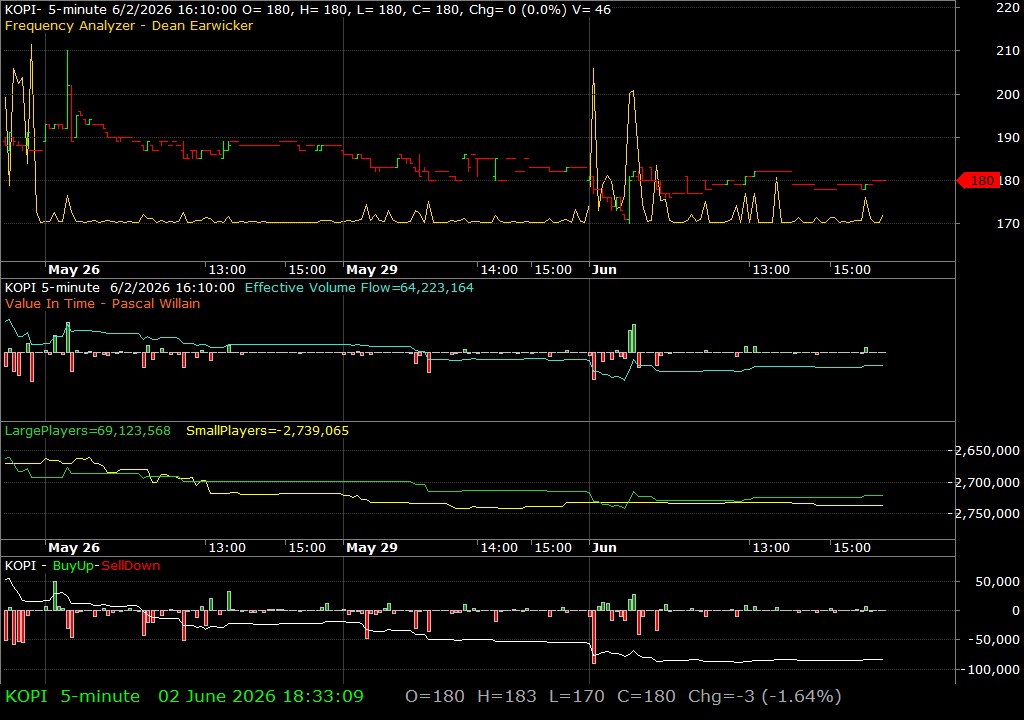
Task: Click the 170 price axis label
Action: [x=1008, y=223]
